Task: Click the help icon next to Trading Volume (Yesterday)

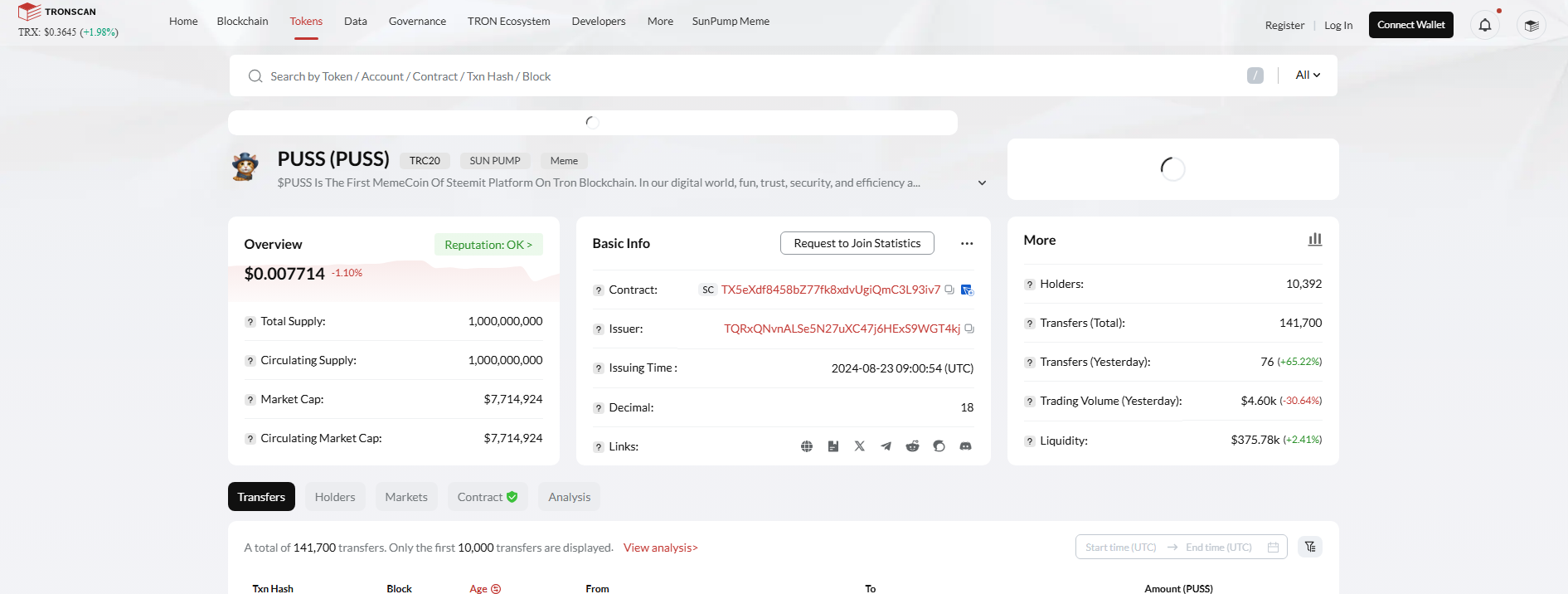Action: click(1029, 402)
